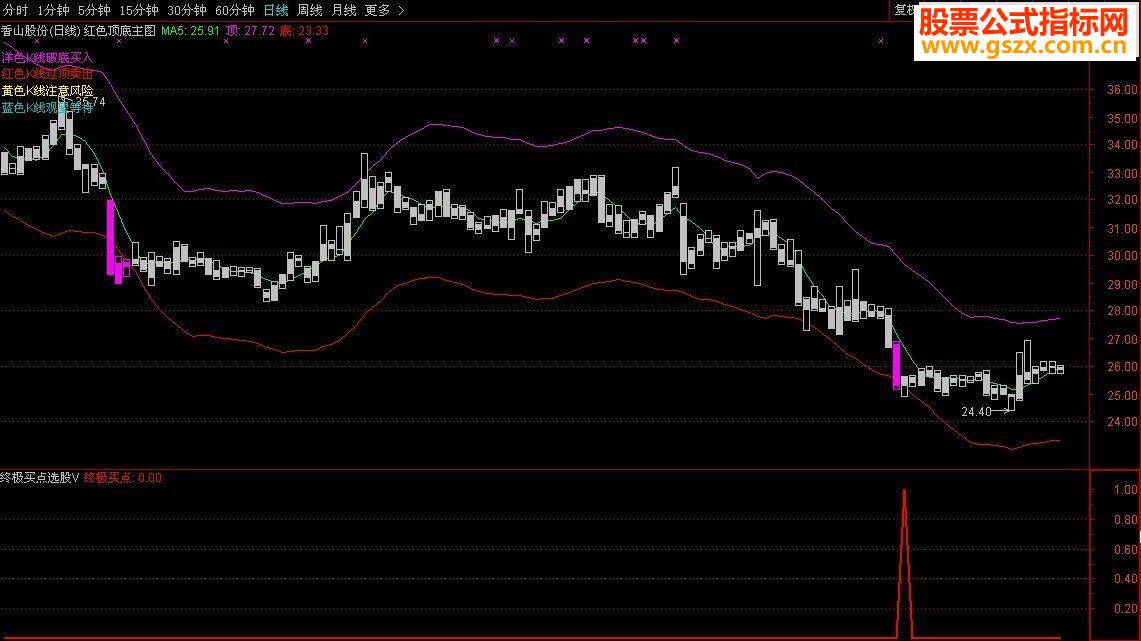Click the 蓝色K线观望等待 legend text
Image resolution: width=1141 pixels, height=641 pixels.
click(x=47, y=108)
